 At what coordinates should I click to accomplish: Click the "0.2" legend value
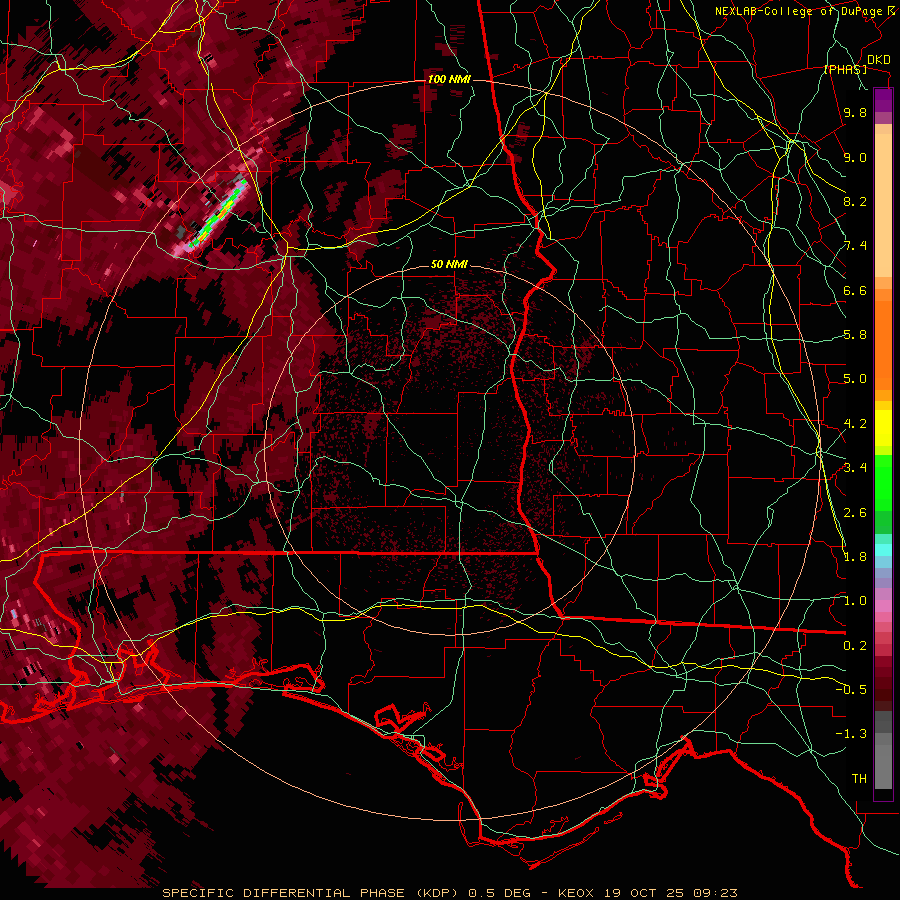coord(855,646)
